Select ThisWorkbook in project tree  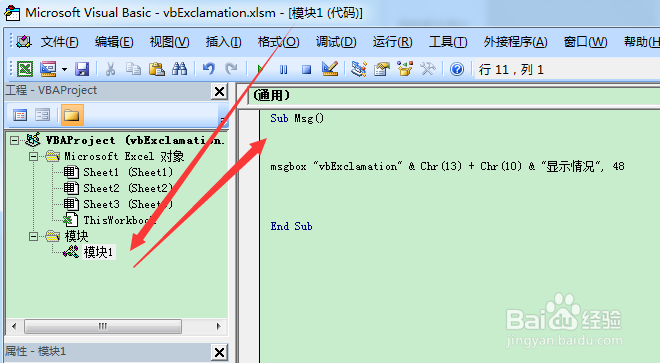pos(120,220)
